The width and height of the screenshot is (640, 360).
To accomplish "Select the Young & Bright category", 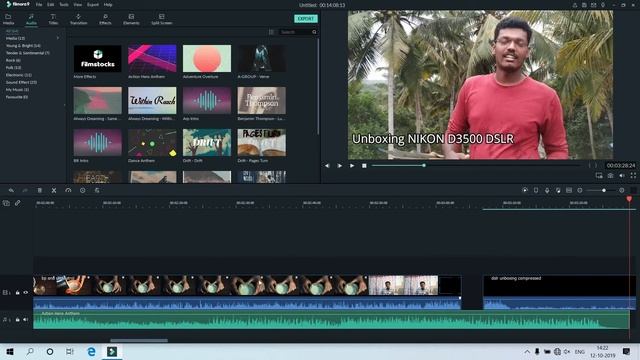I will point(23,46).
